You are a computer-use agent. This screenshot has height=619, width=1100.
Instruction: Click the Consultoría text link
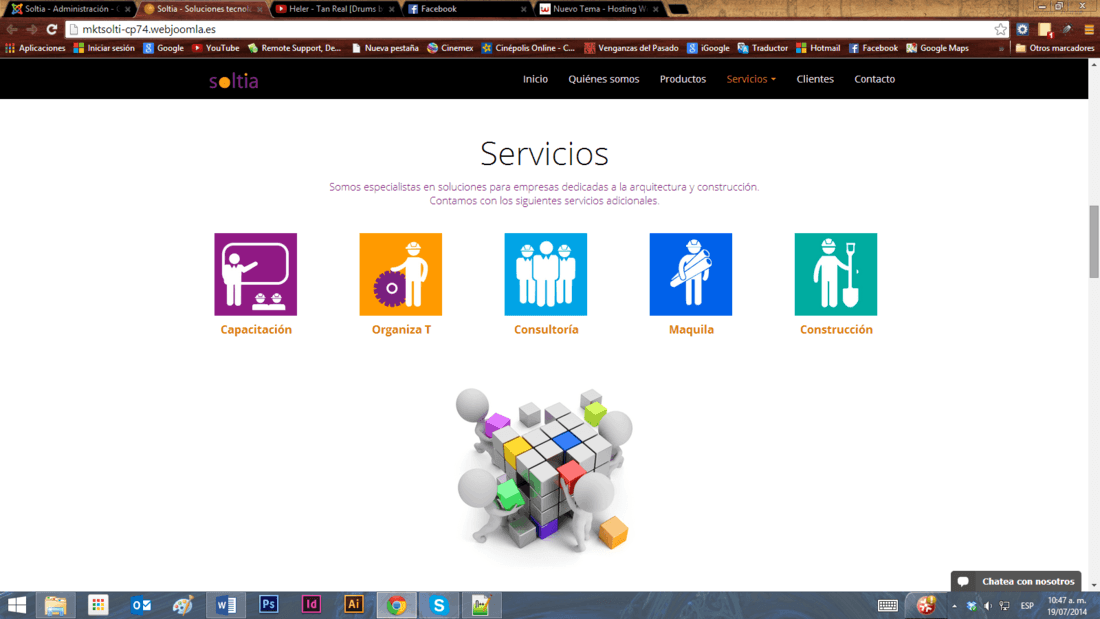546,329
